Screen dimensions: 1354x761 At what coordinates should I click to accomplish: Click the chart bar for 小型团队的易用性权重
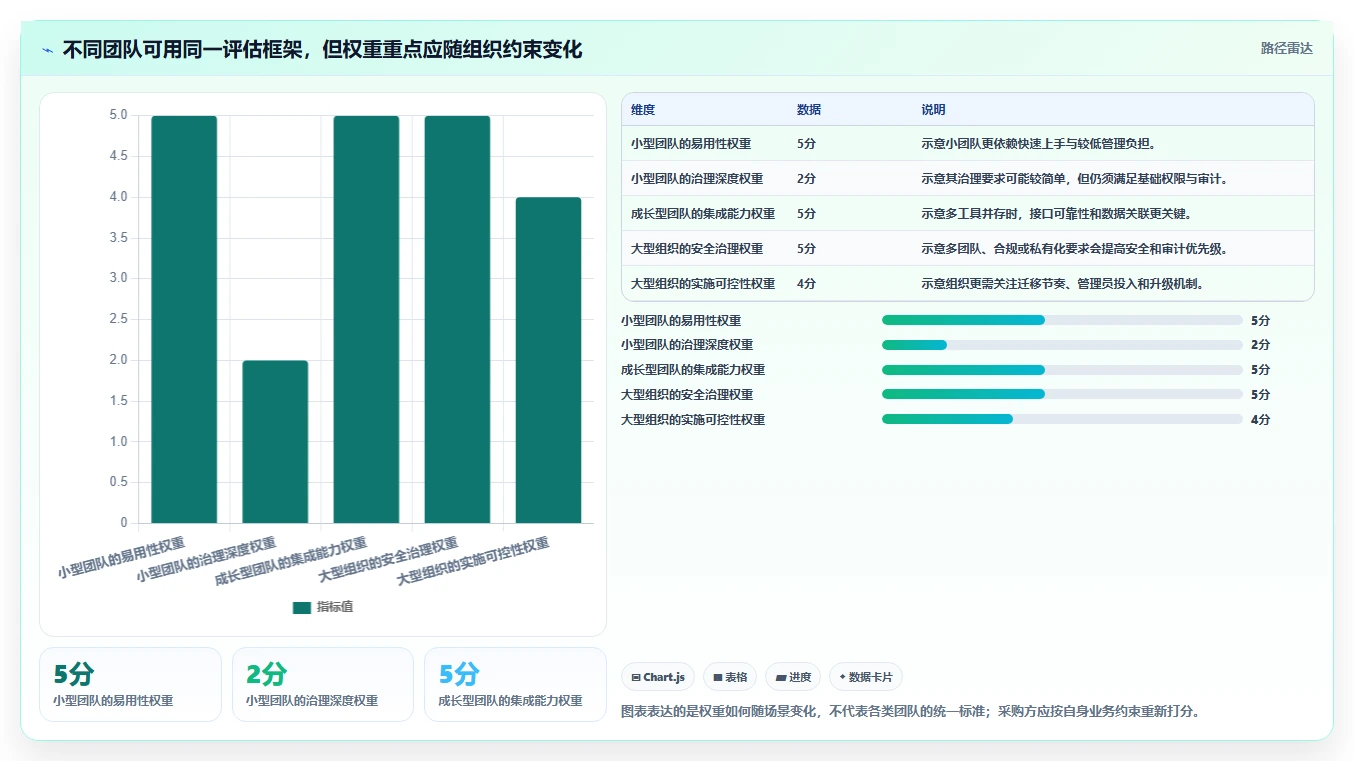pos(184,319)
